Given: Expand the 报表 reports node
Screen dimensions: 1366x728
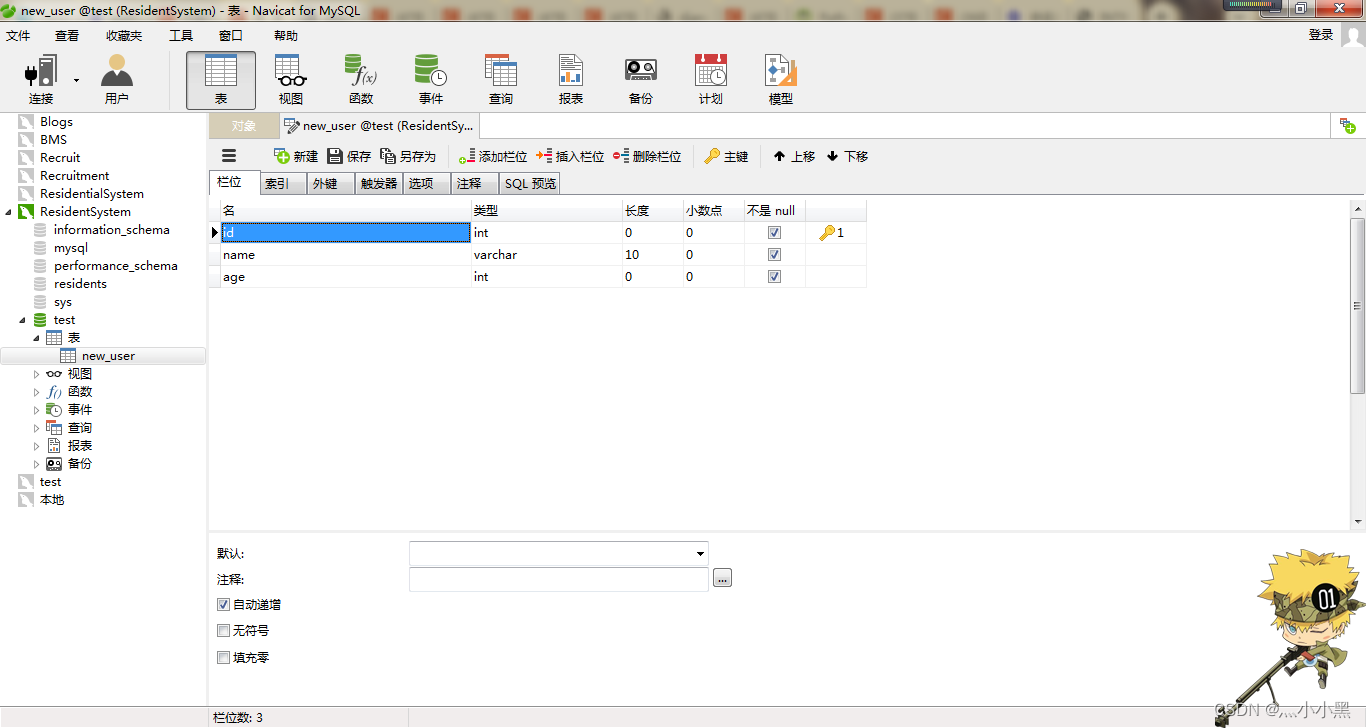Looking at the screenshot, I should pos(37,446).
